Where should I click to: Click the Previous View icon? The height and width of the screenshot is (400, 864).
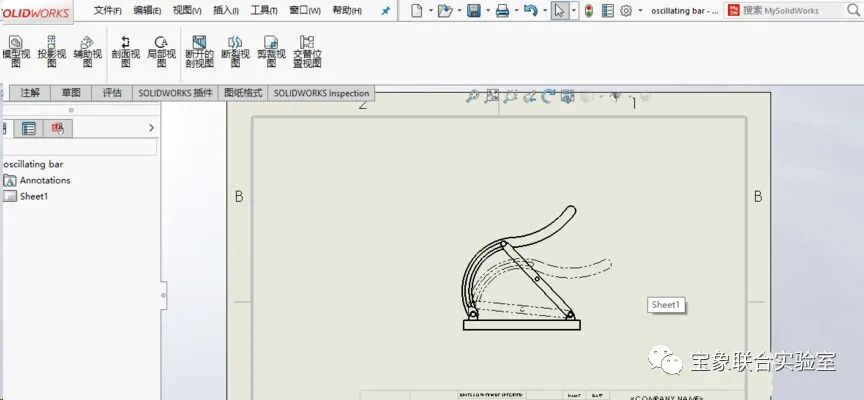(529, 97)
